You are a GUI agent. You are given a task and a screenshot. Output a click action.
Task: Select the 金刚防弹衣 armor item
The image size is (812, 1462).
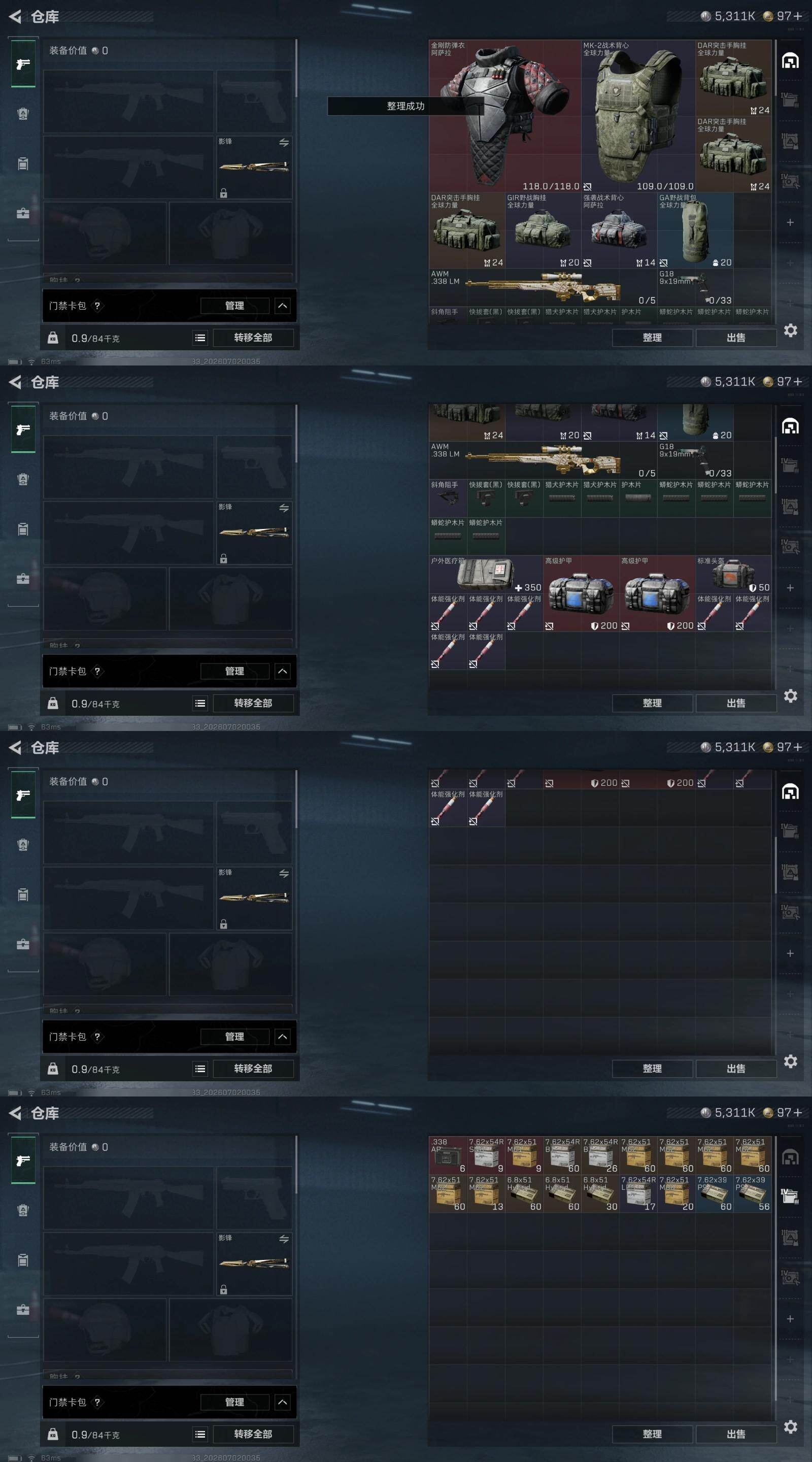pyautogui.click(x=505, y=116)
